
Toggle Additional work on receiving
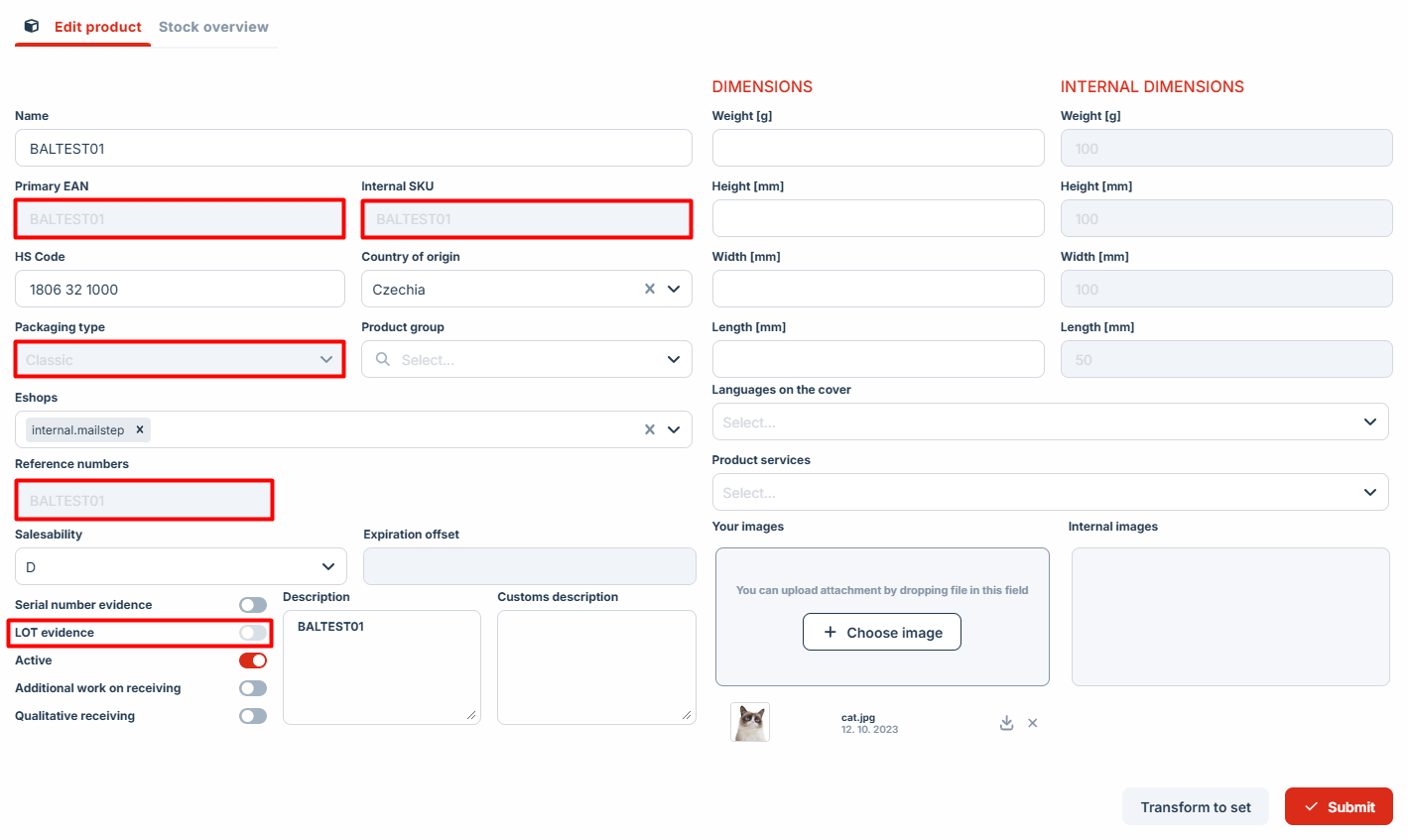pyautogui.click(x=253, y=688)
